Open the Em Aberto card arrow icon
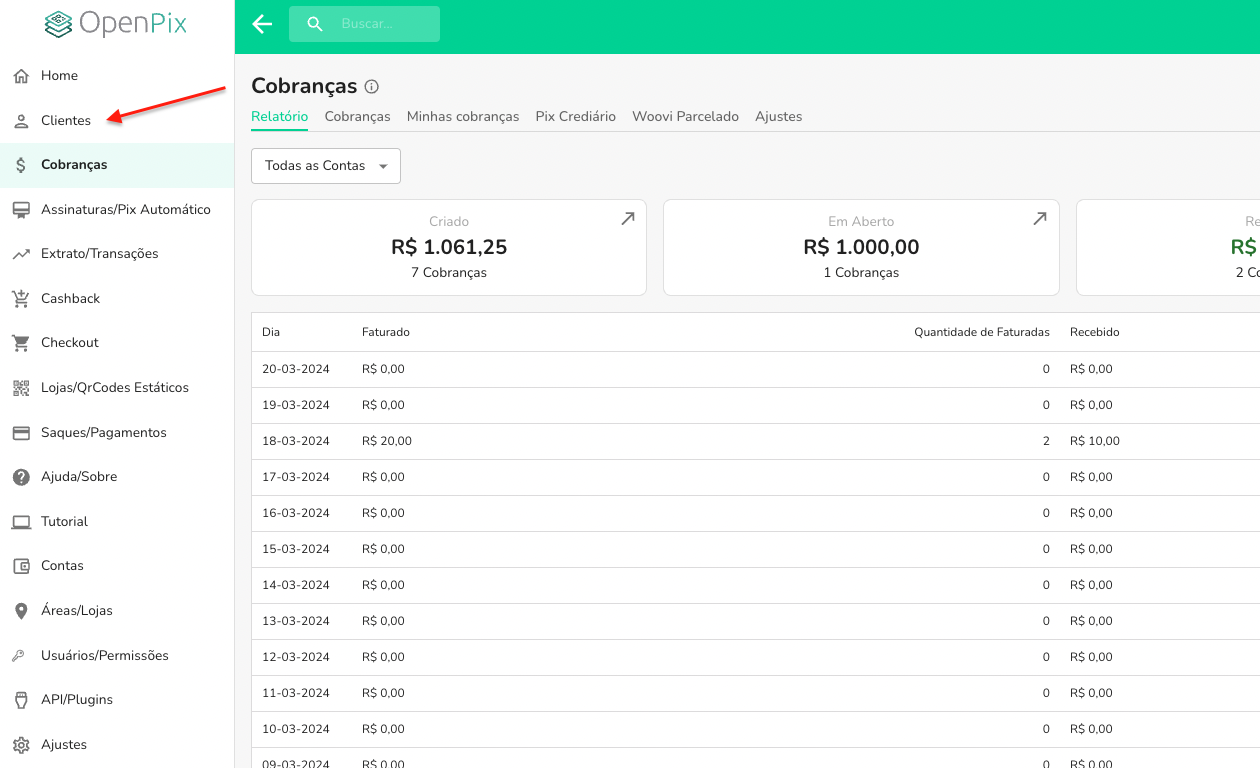The image size is (1260, 768). click(1039, 219)
